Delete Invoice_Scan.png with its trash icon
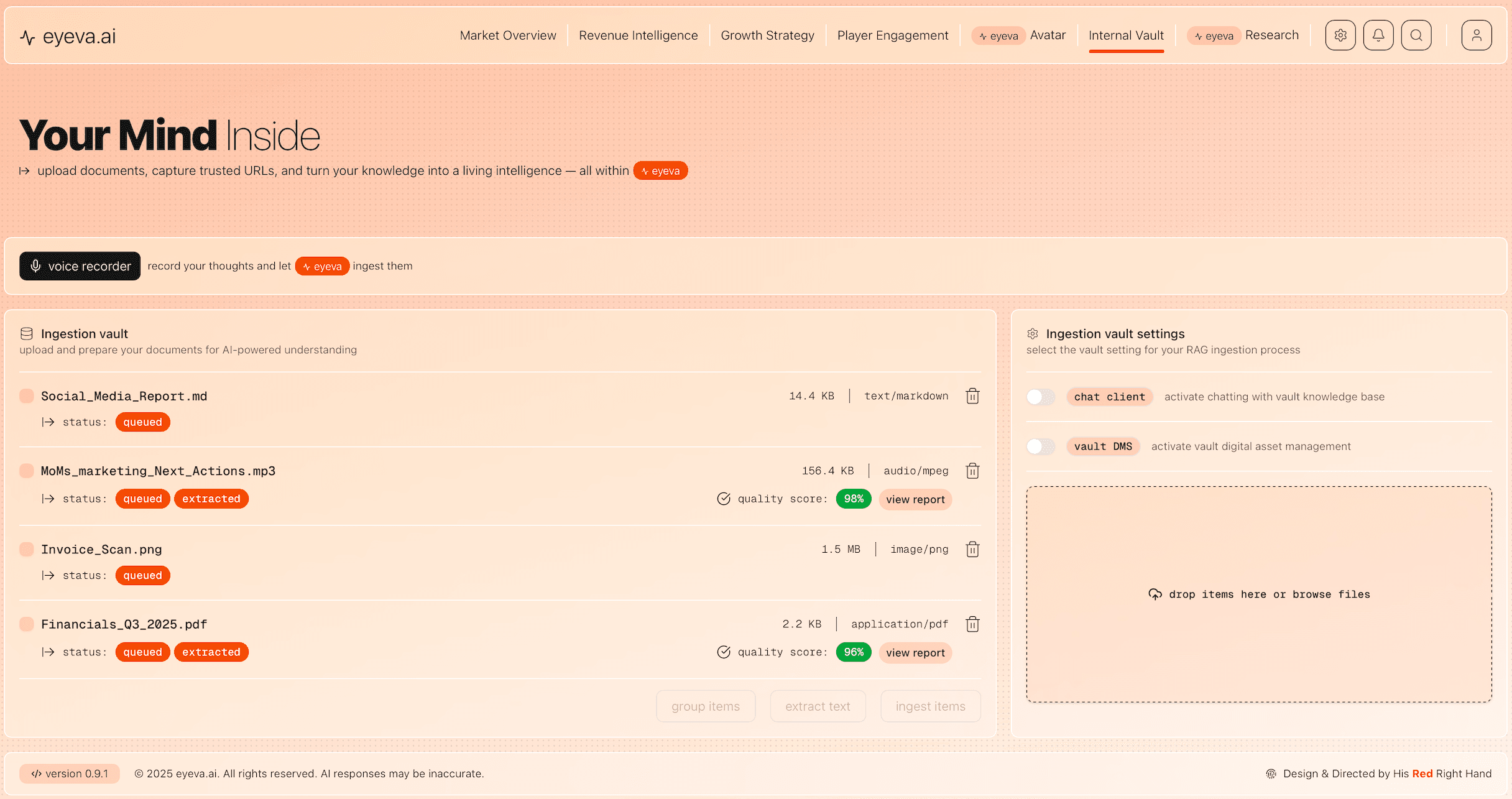 (972, 549)
